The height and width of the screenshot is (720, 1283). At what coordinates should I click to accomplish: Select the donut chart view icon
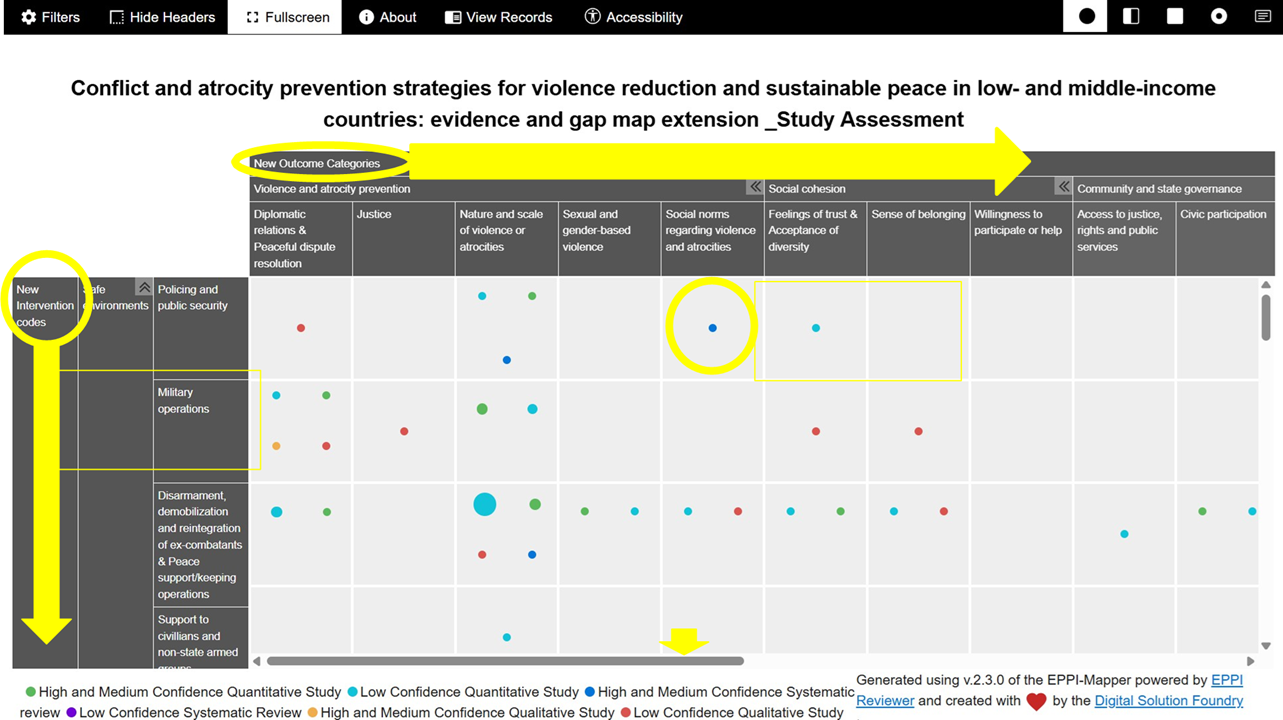coord(1219,17)
